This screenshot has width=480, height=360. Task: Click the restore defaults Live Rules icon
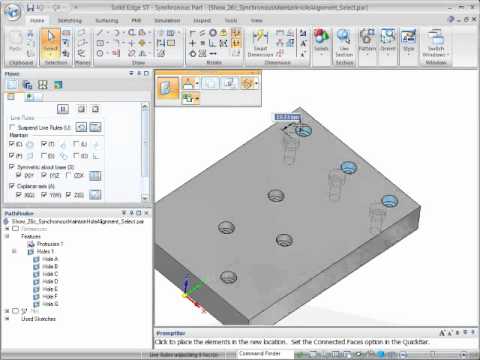81,127
